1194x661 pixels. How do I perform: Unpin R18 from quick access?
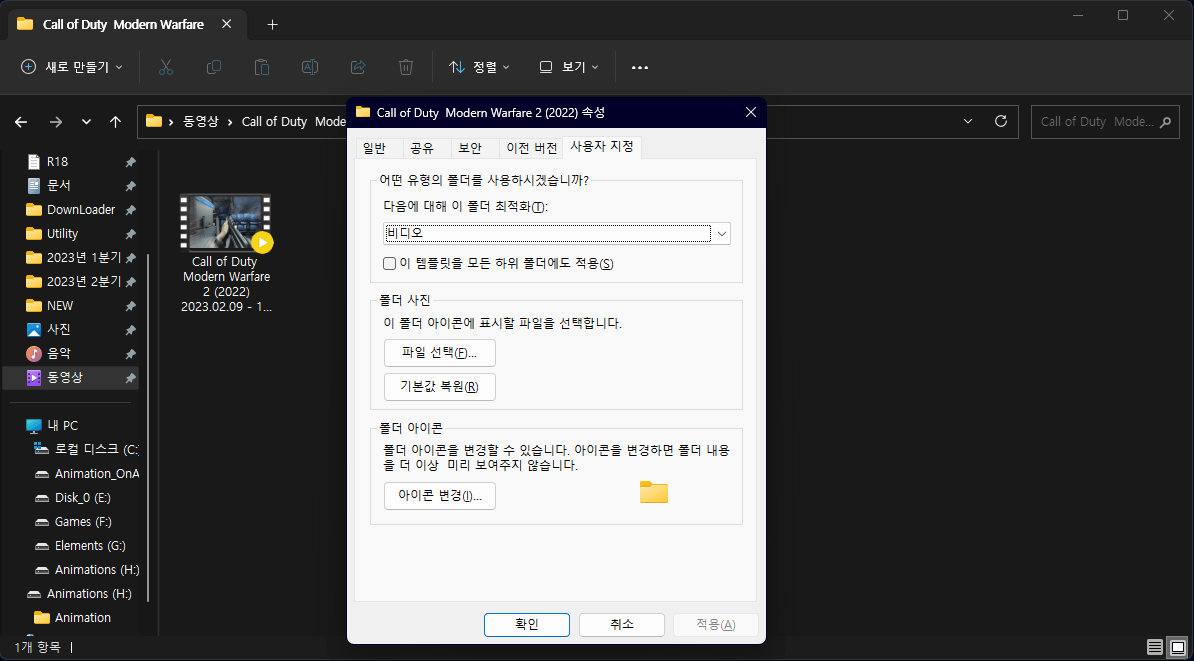point(131,161)
